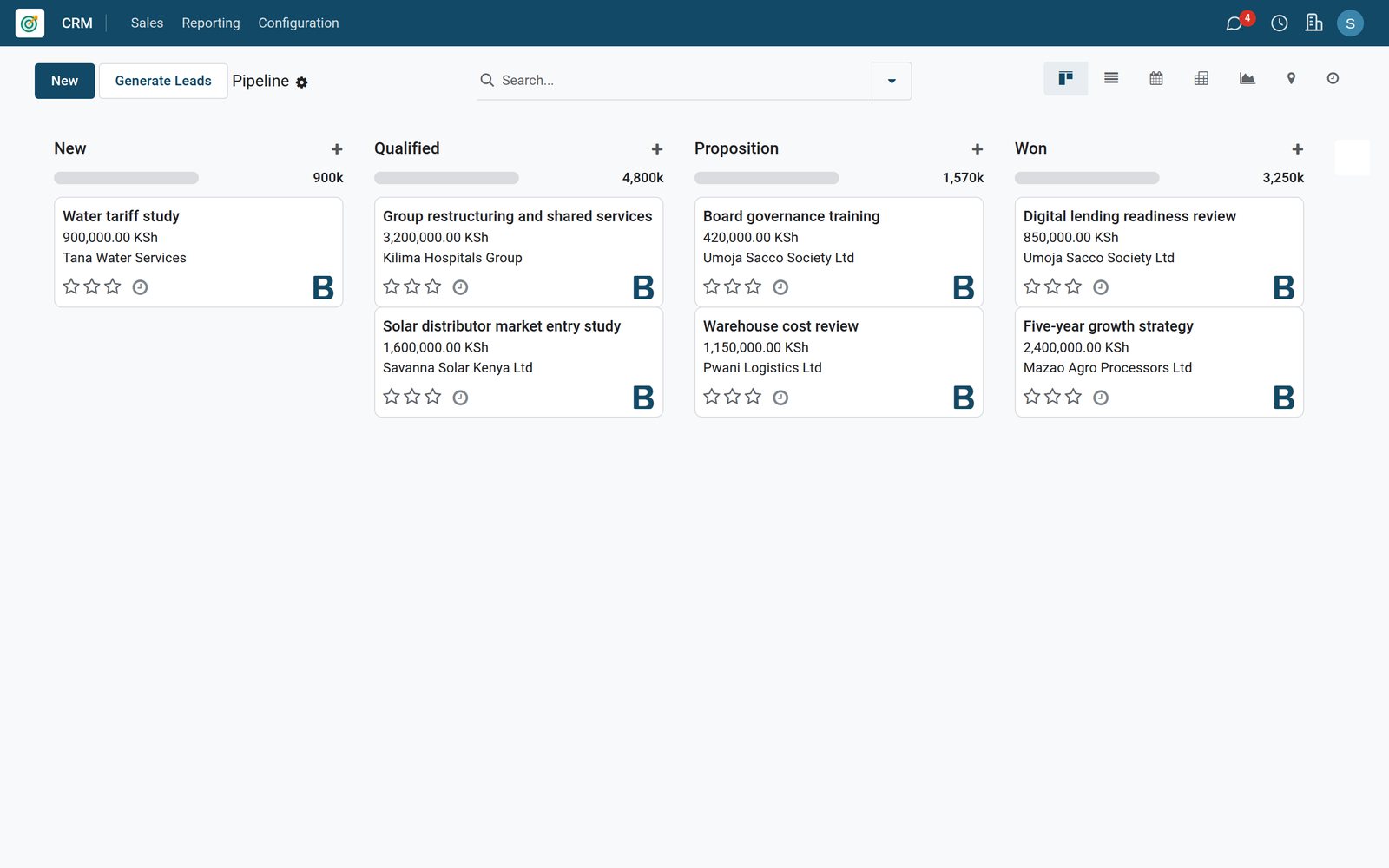Set third star on Board governance training
Viewport: 1389px width, 868px height.
click(x=754, y=286)
